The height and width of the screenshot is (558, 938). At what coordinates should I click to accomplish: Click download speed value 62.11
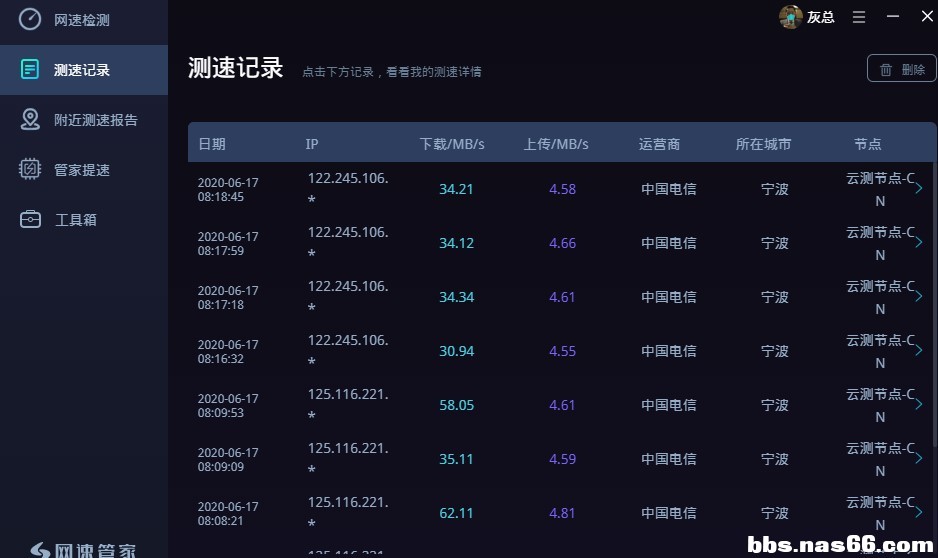click(456, 513)
